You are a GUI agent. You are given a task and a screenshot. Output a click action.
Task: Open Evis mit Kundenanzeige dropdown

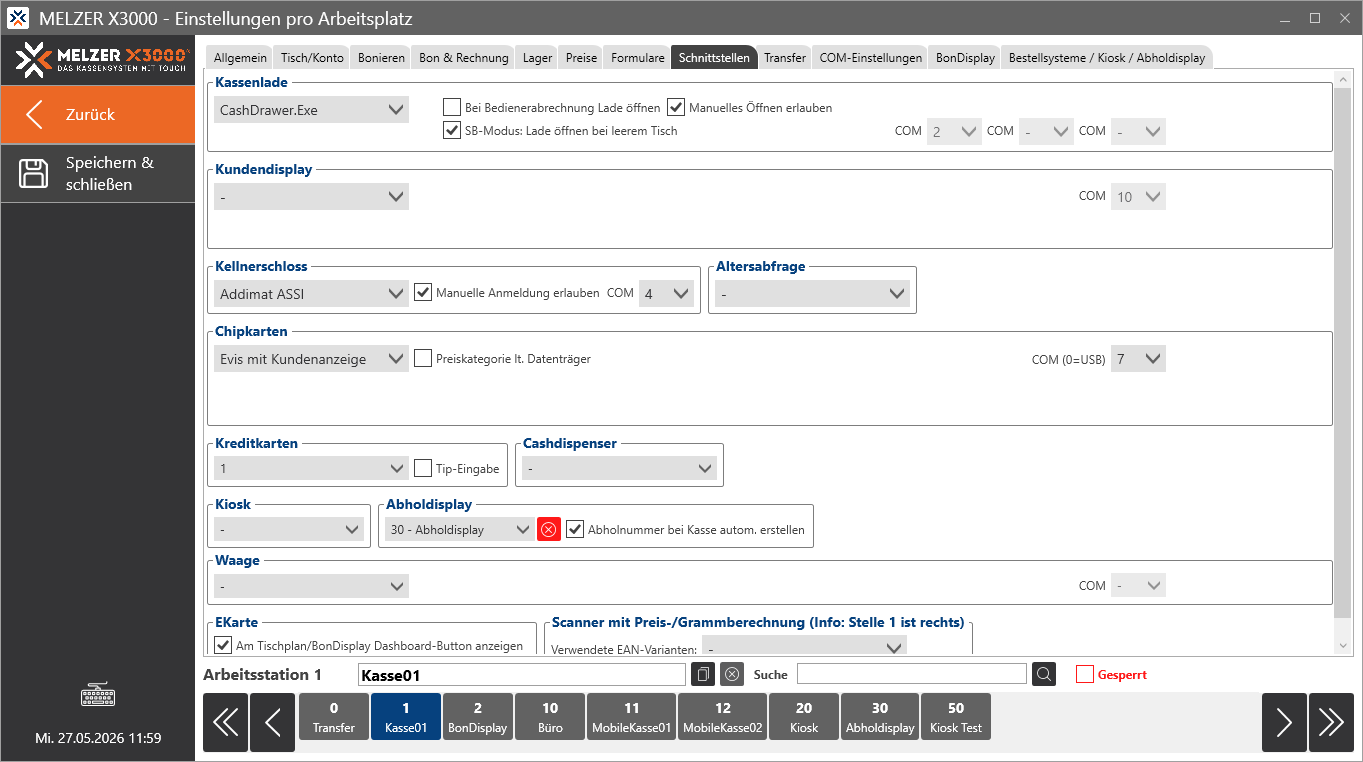312,359
